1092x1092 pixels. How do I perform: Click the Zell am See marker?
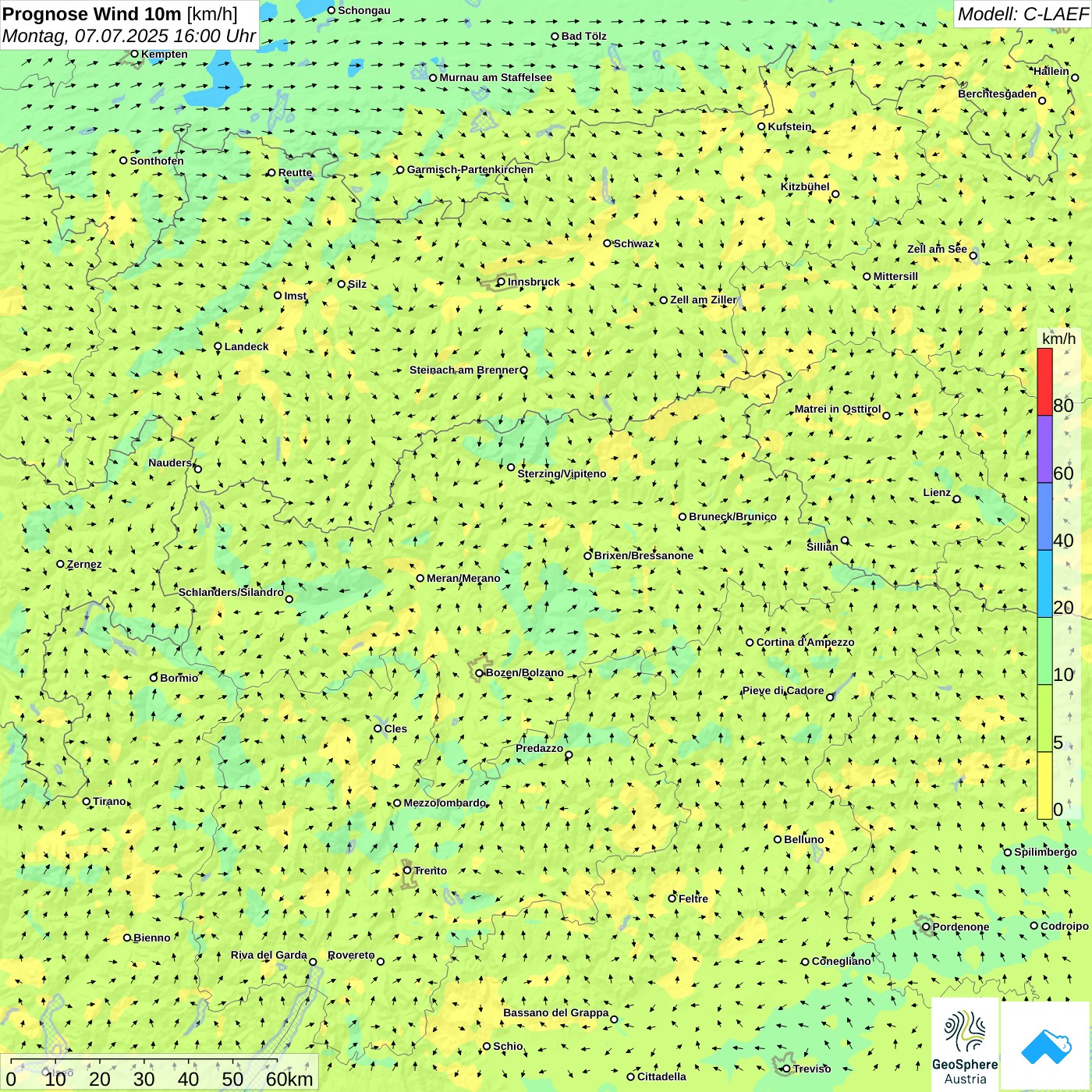973,256
